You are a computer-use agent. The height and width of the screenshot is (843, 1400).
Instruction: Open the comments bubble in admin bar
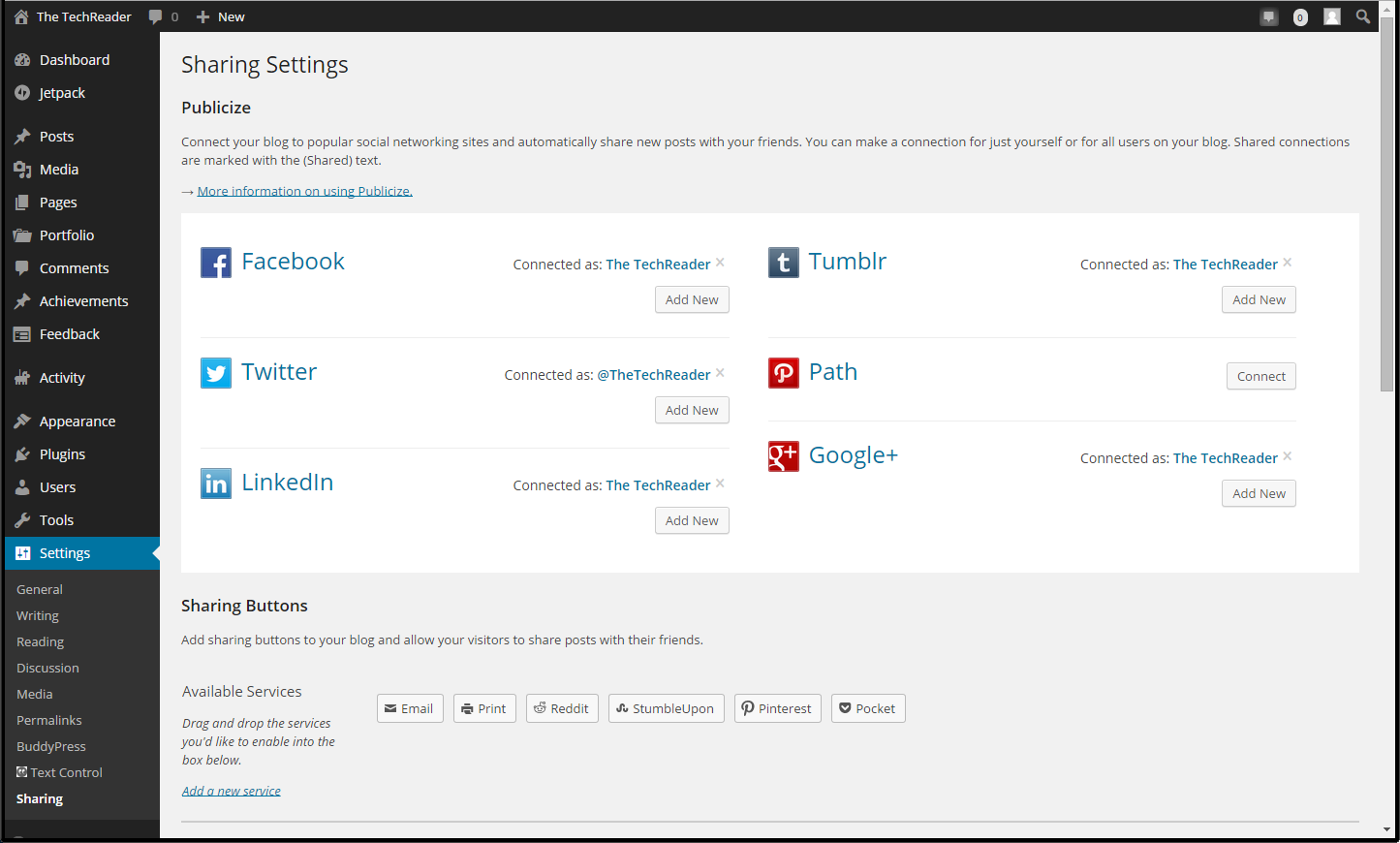pos(156,16)
